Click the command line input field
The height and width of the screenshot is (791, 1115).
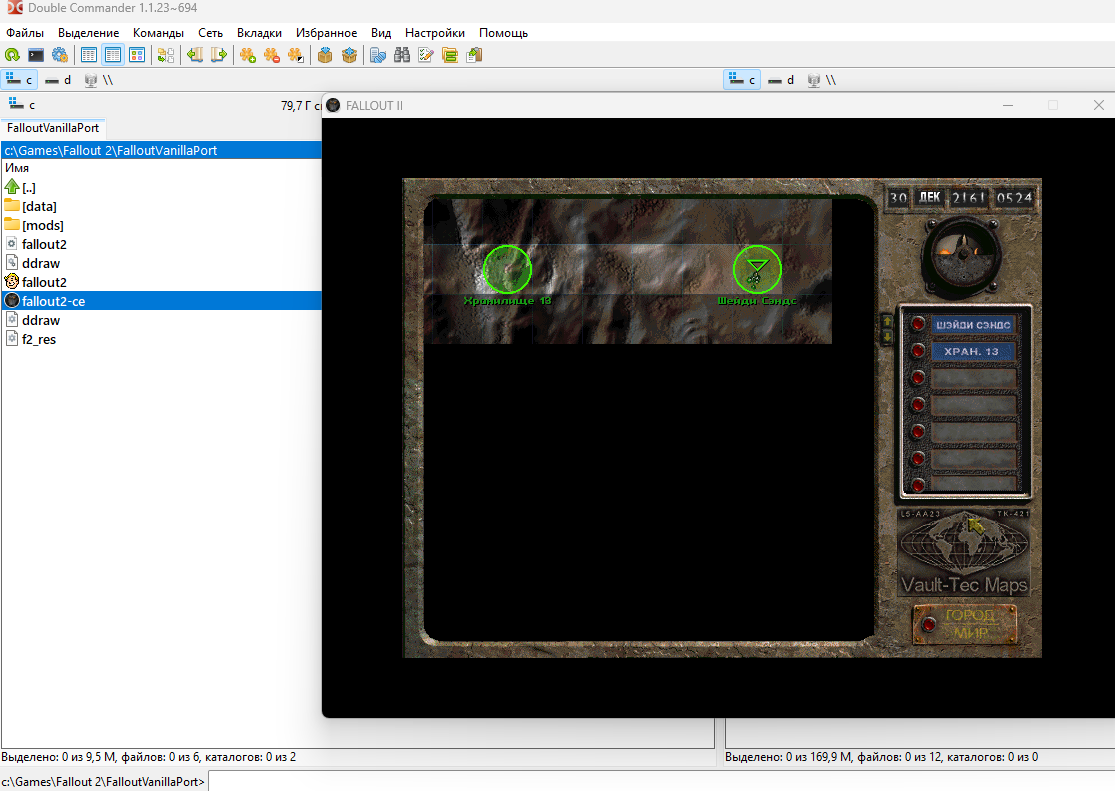pos(661,781)
